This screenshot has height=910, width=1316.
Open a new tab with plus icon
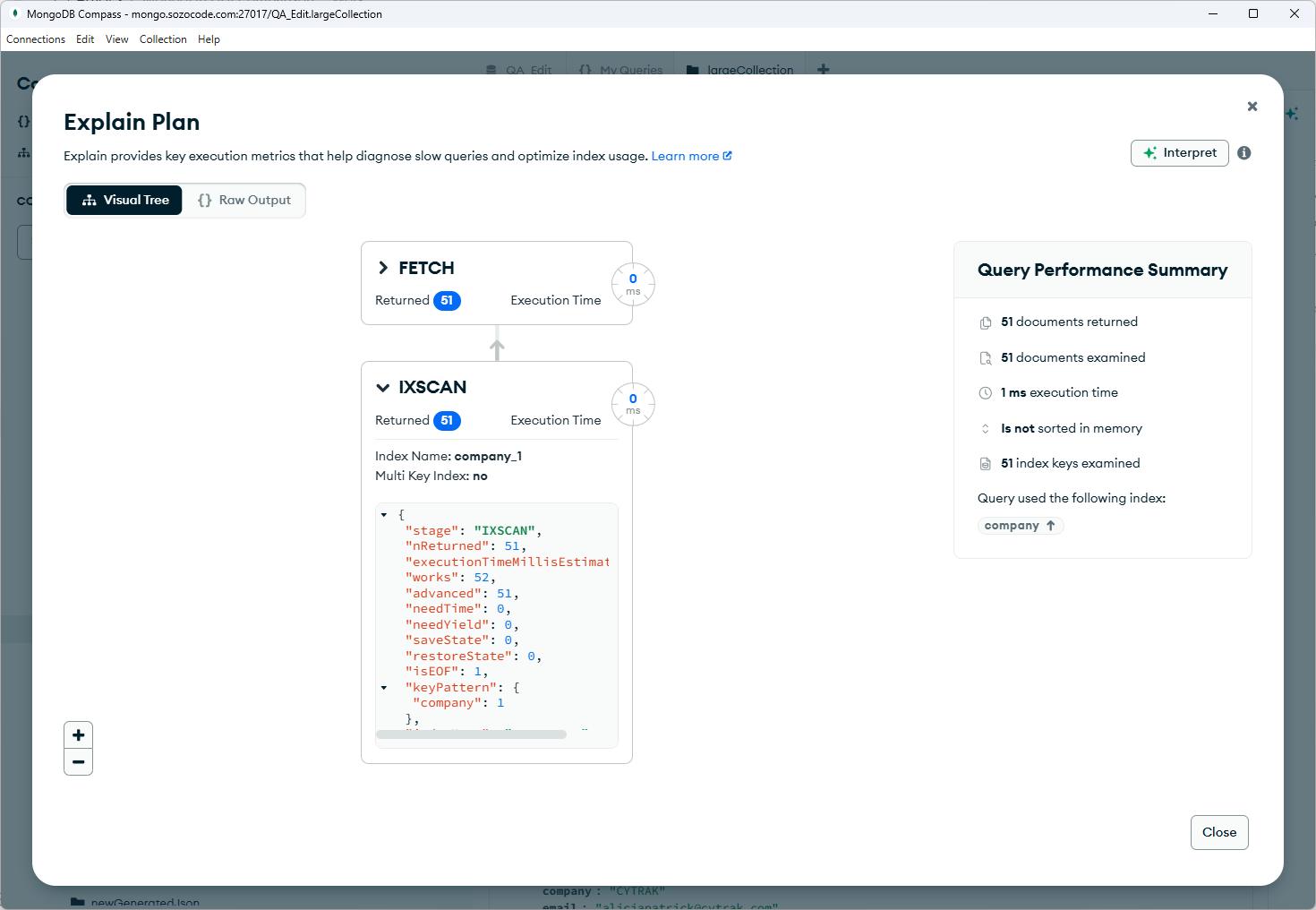824,69
